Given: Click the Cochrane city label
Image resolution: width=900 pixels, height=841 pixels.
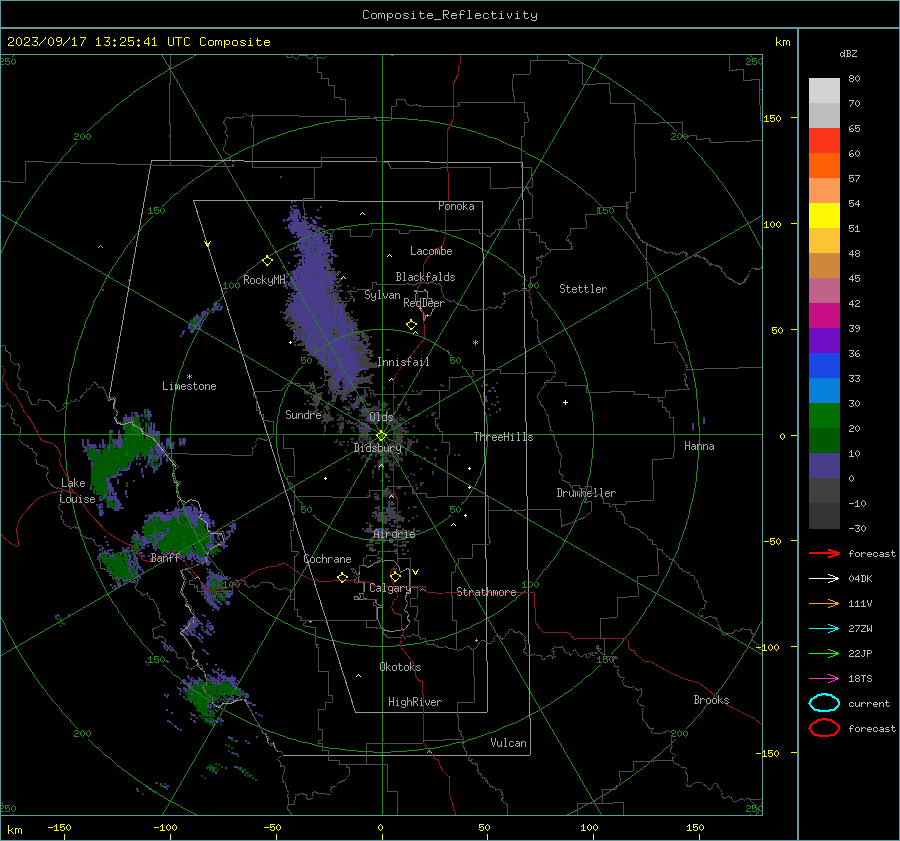Looking at the screenshot, I should [327, 559].
